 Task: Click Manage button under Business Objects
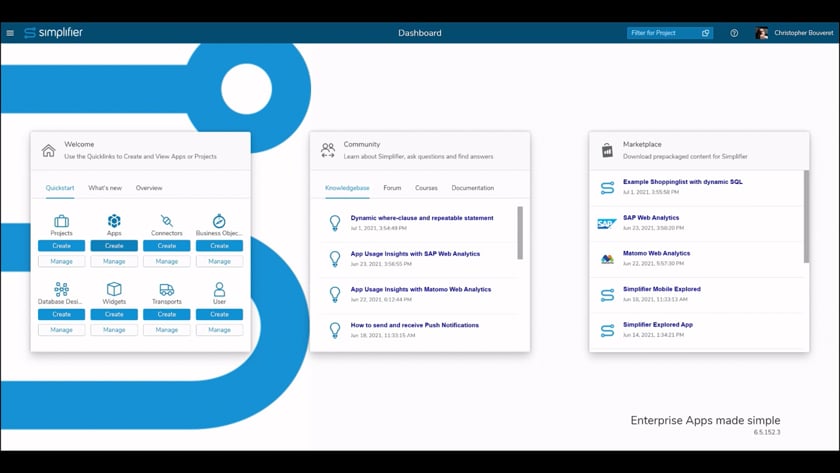219,261
